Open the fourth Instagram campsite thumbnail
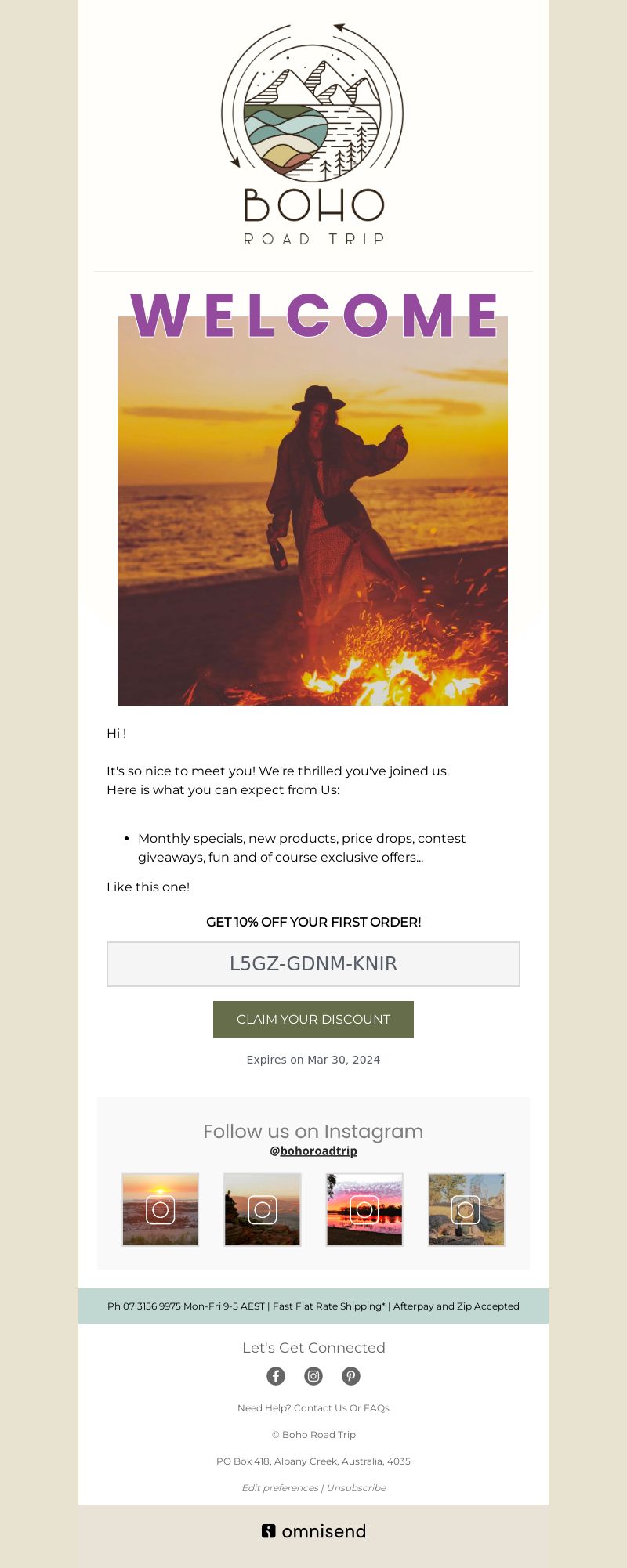The image size is (627, 1568). coord(466,1209)
